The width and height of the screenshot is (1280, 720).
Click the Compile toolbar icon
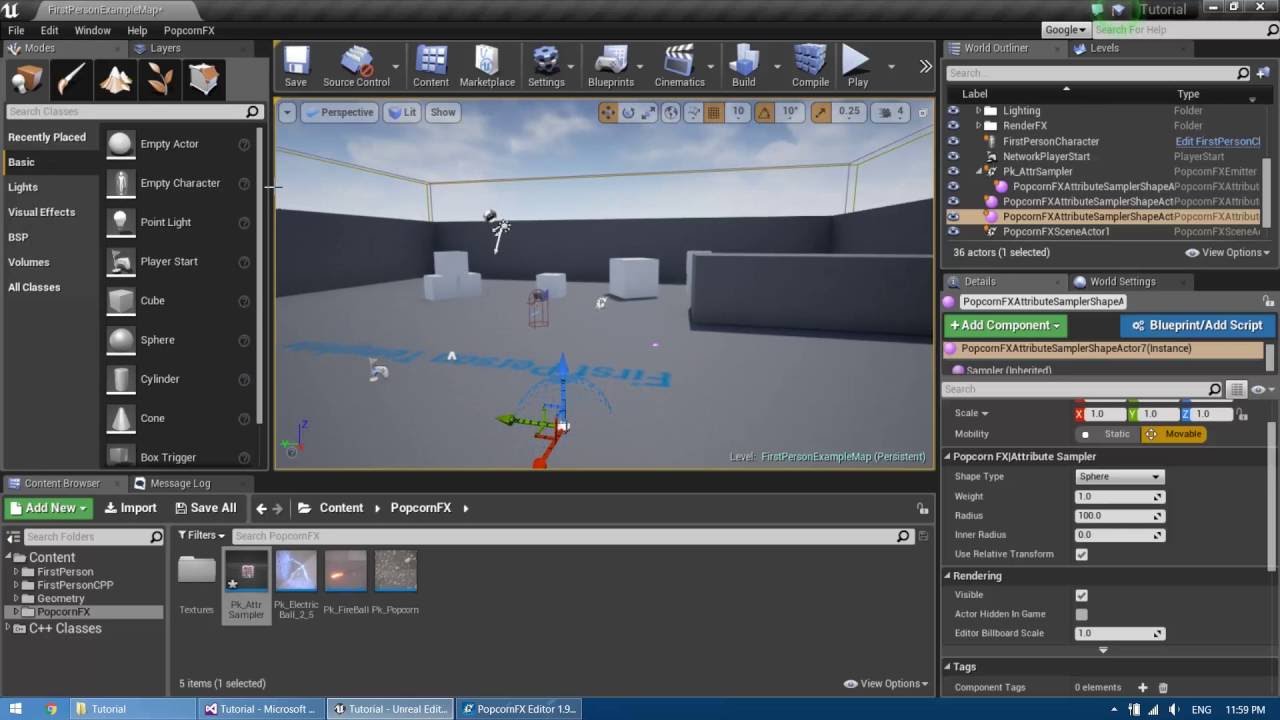(810, 67)
